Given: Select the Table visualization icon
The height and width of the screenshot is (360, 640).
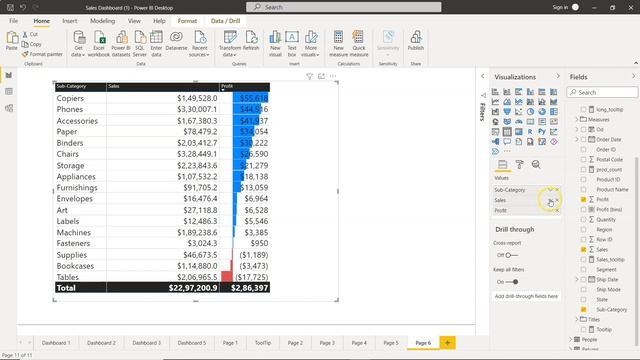Looking at the screenshot, I should click(x=507, y=132).
